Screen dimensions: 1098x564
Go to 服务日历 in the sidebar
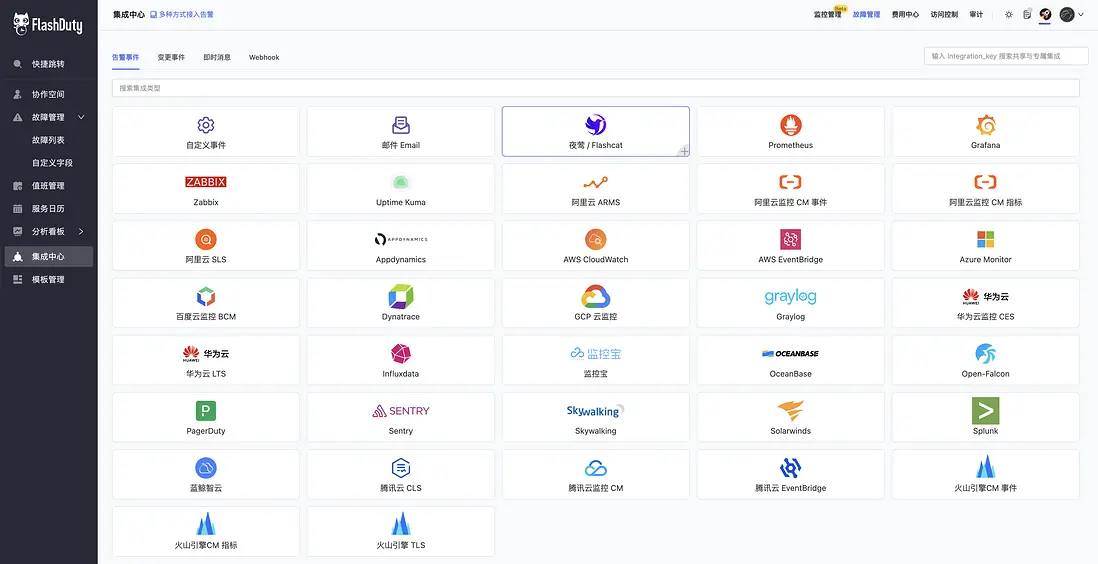point(48,209)
